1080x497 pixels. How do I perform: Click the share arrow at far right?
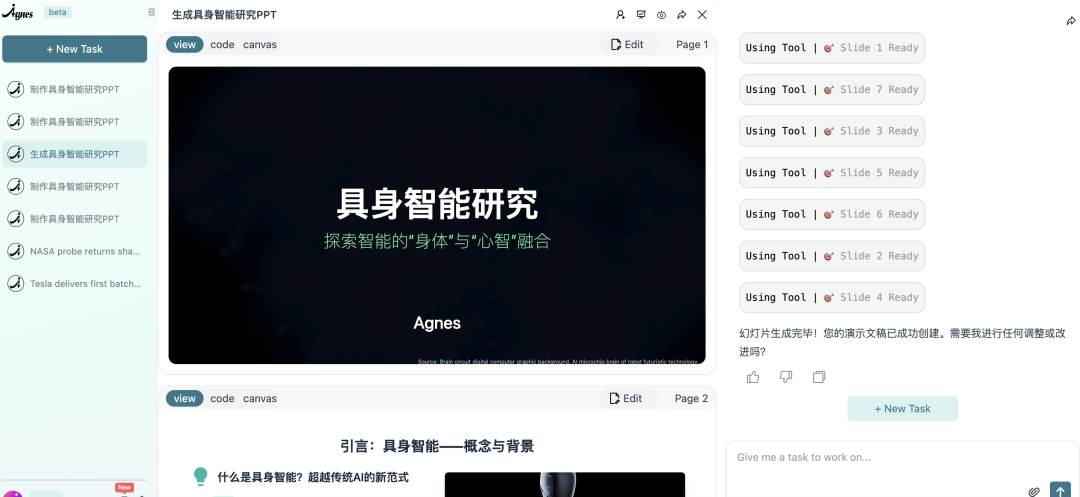pyautogui.click(x=1071, y=21)
